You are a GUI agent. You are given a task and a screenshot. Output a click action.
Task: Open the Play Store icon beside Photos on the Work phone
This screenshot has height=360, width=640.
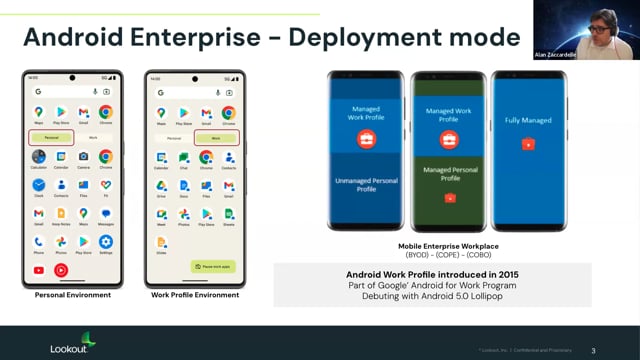(206, 214)
